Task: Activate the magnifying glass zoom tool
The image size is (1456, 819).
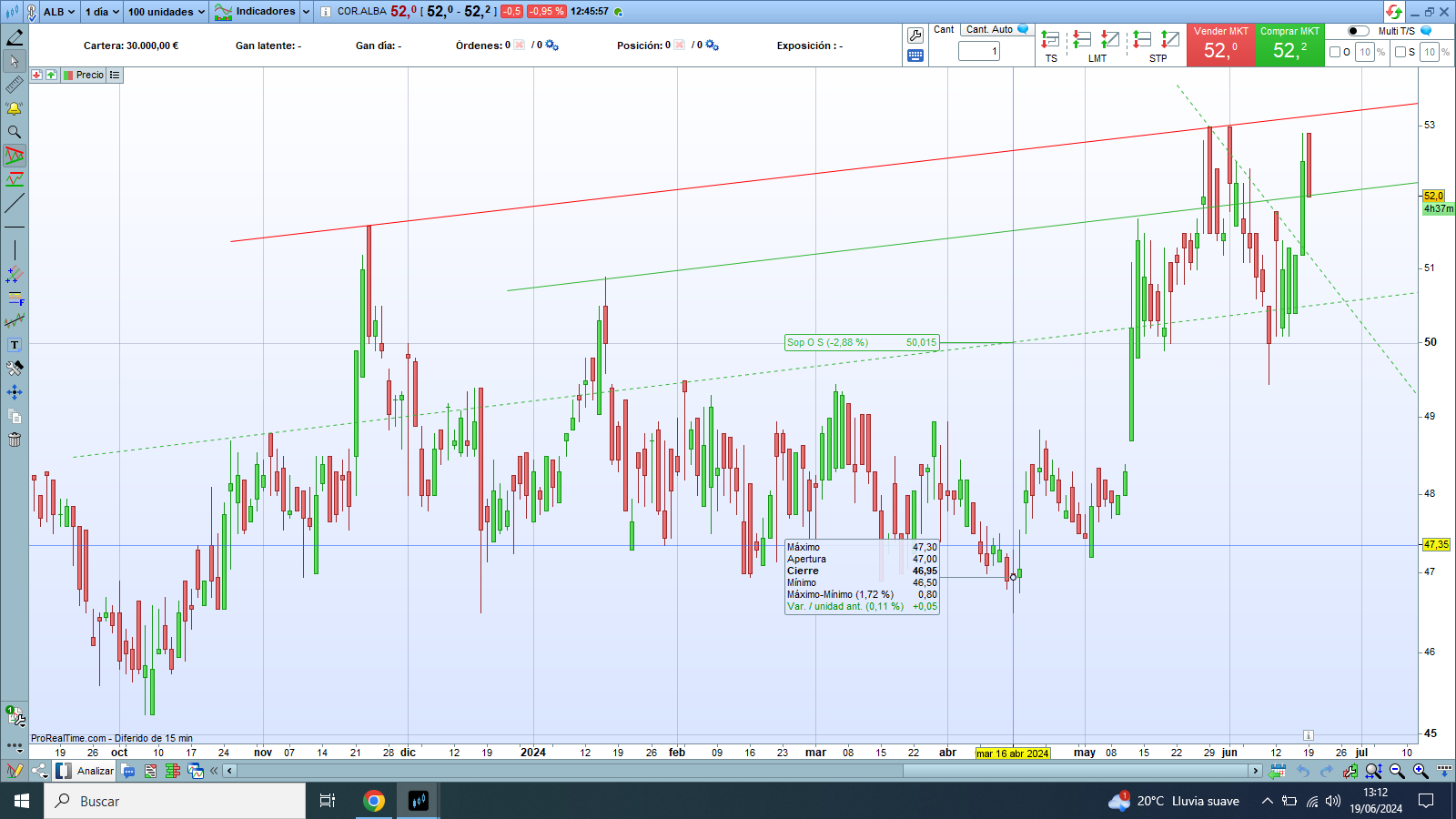Action: tap(15, 133)
